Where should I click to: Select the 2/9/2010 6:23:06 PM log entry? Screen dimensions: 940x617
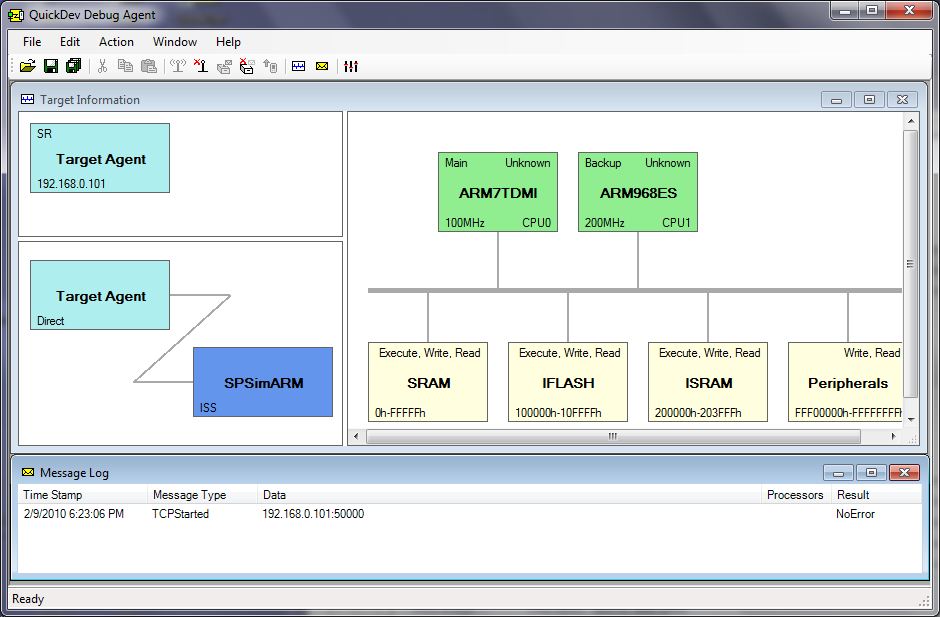pos(469,514)
